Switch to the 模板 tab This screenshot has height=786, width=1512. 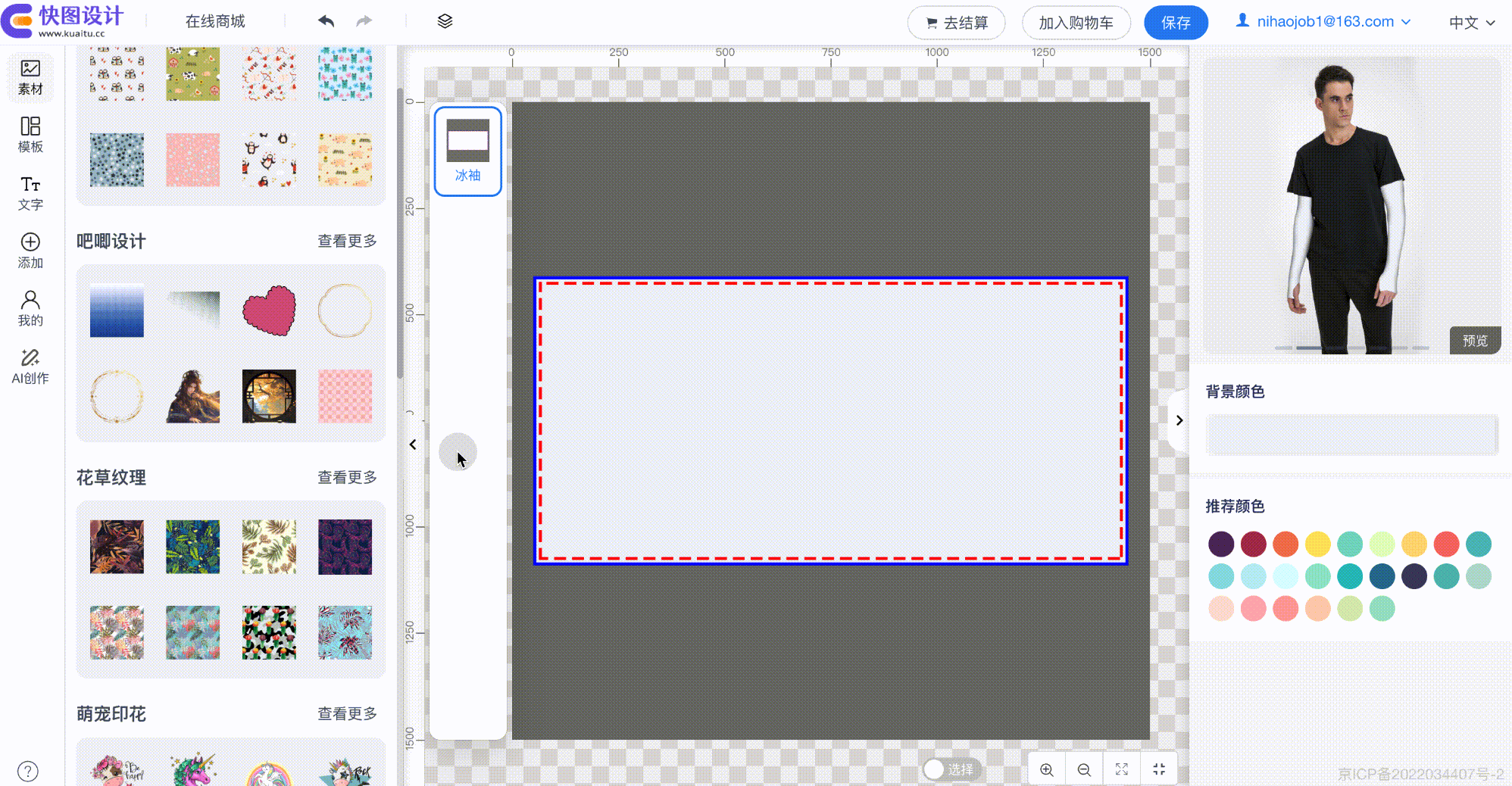[30, 135]
